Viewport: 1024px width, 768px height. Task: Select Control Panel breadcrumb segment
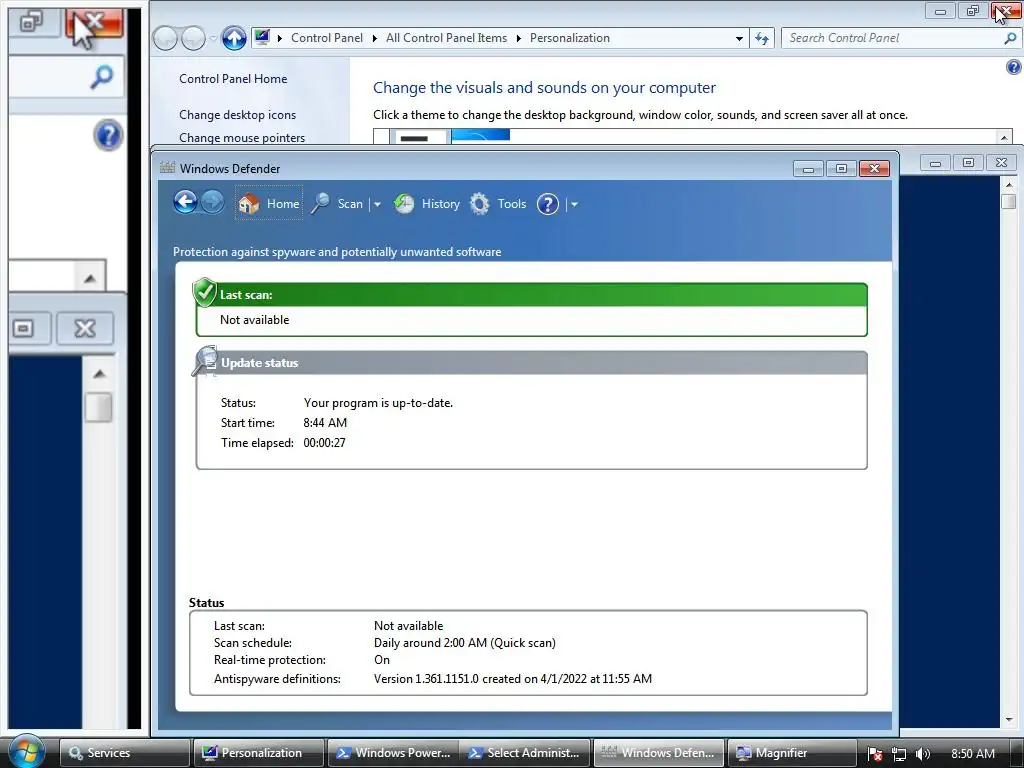coord(327,38)
